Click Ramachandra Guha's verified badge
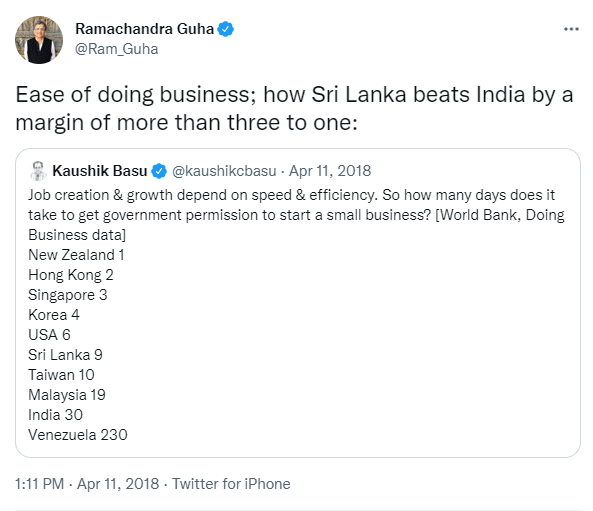This screenshot has width=593, height=511. (225, 29)
